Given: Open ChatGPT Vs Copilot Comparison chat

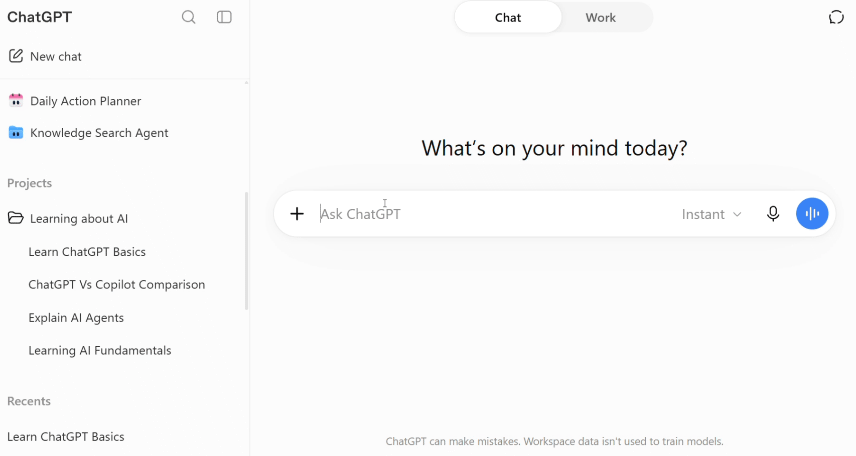Looking at the screenshot, I should click(117, 285).
